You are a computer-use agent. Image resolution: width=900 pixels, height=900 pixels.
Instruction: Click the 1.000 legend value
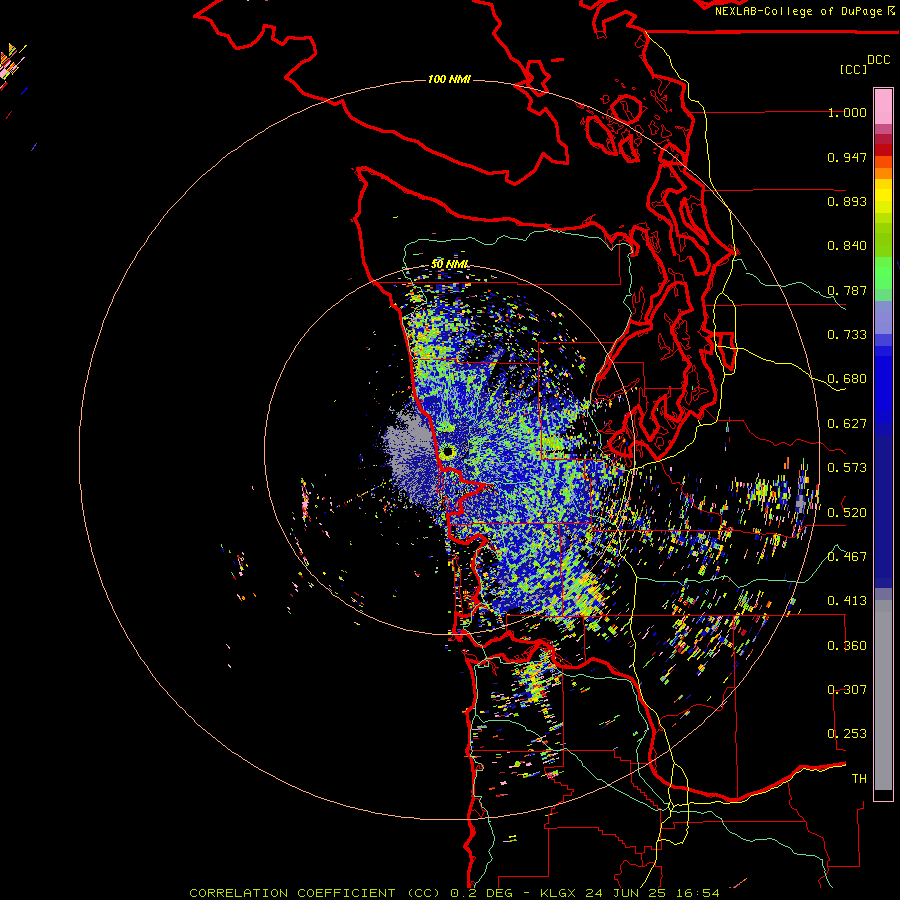[x=847, y=112]
